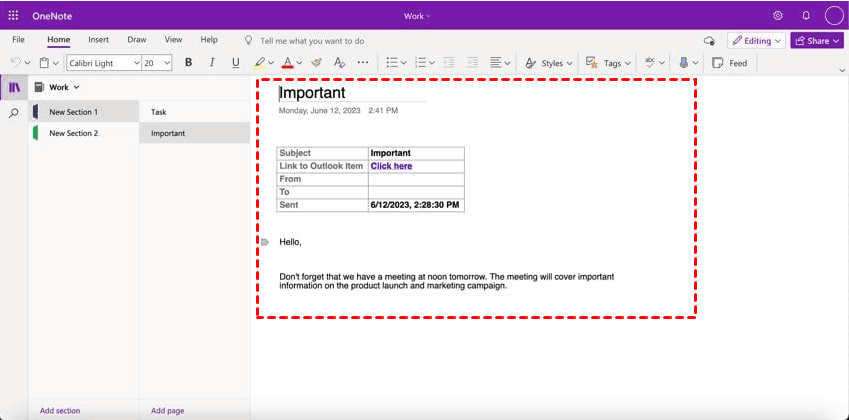The width and height of the screenshot is (849, 420).
Task: Open spelling options dropdown arrow
Action: click(x=662, y=63)
